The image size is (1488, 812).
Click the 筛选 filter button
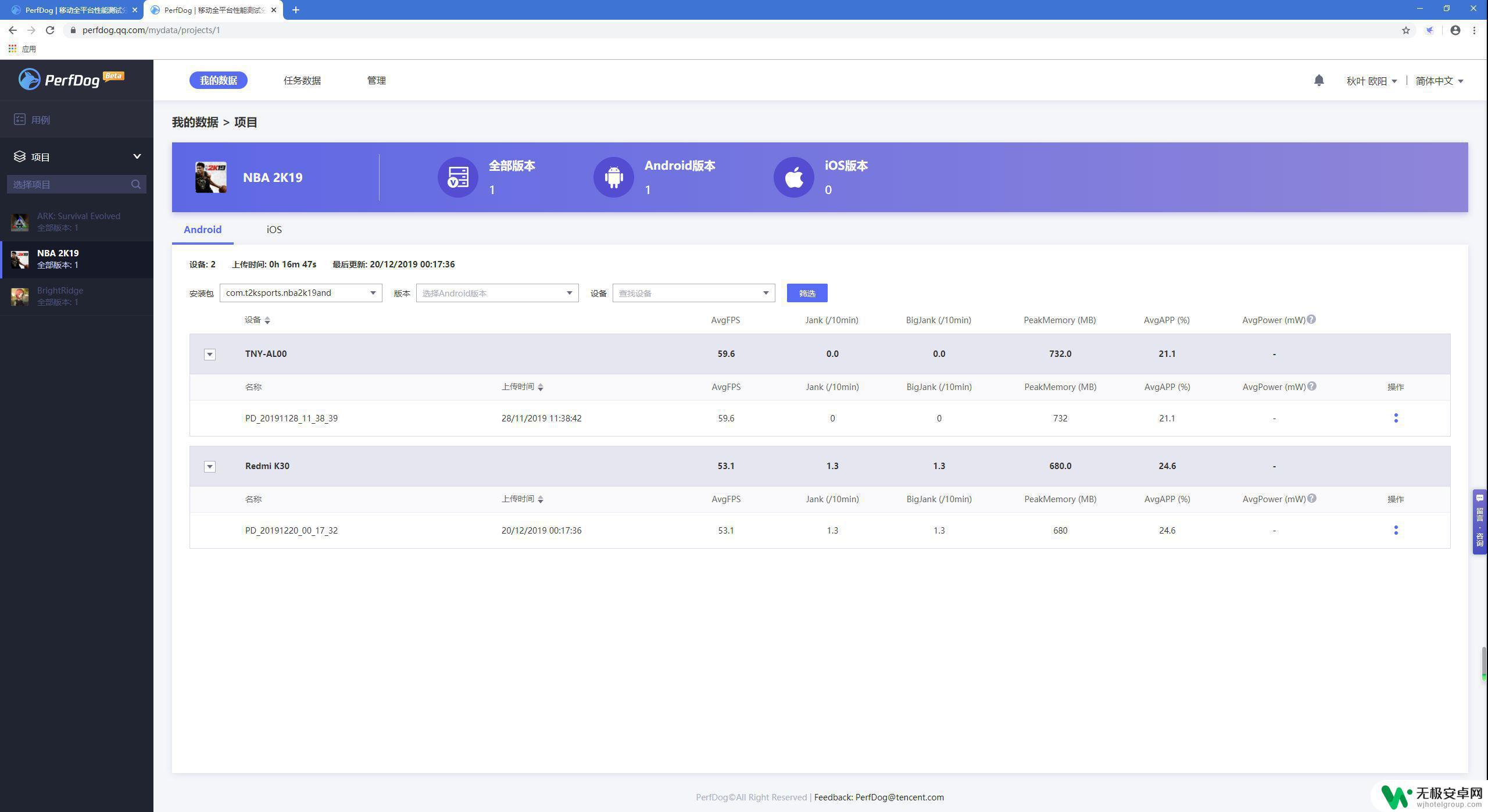[x=807, y=293]
